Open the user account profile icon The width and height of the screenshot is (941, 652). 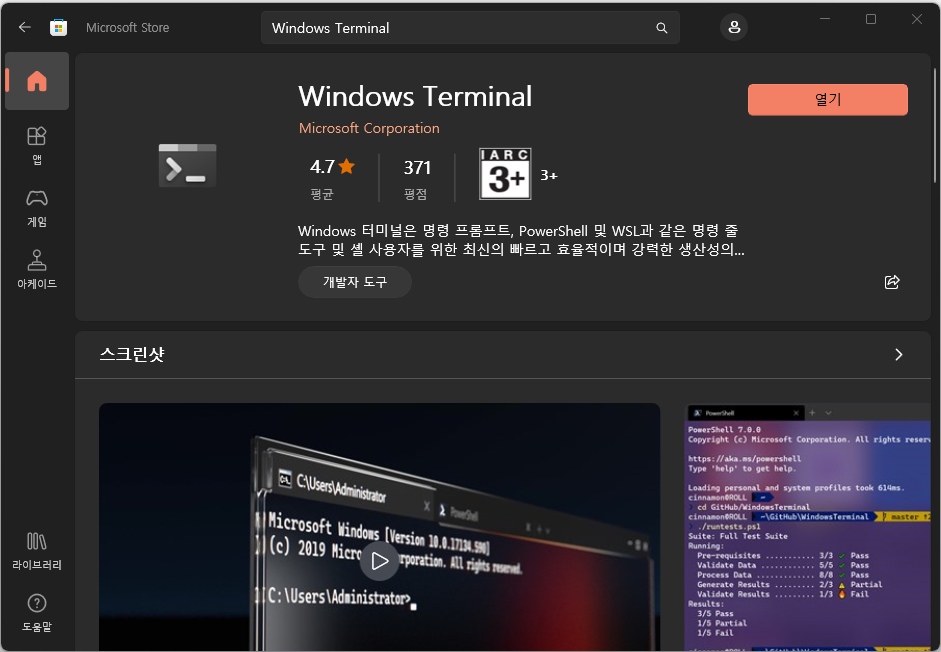[x=734, y=28]
